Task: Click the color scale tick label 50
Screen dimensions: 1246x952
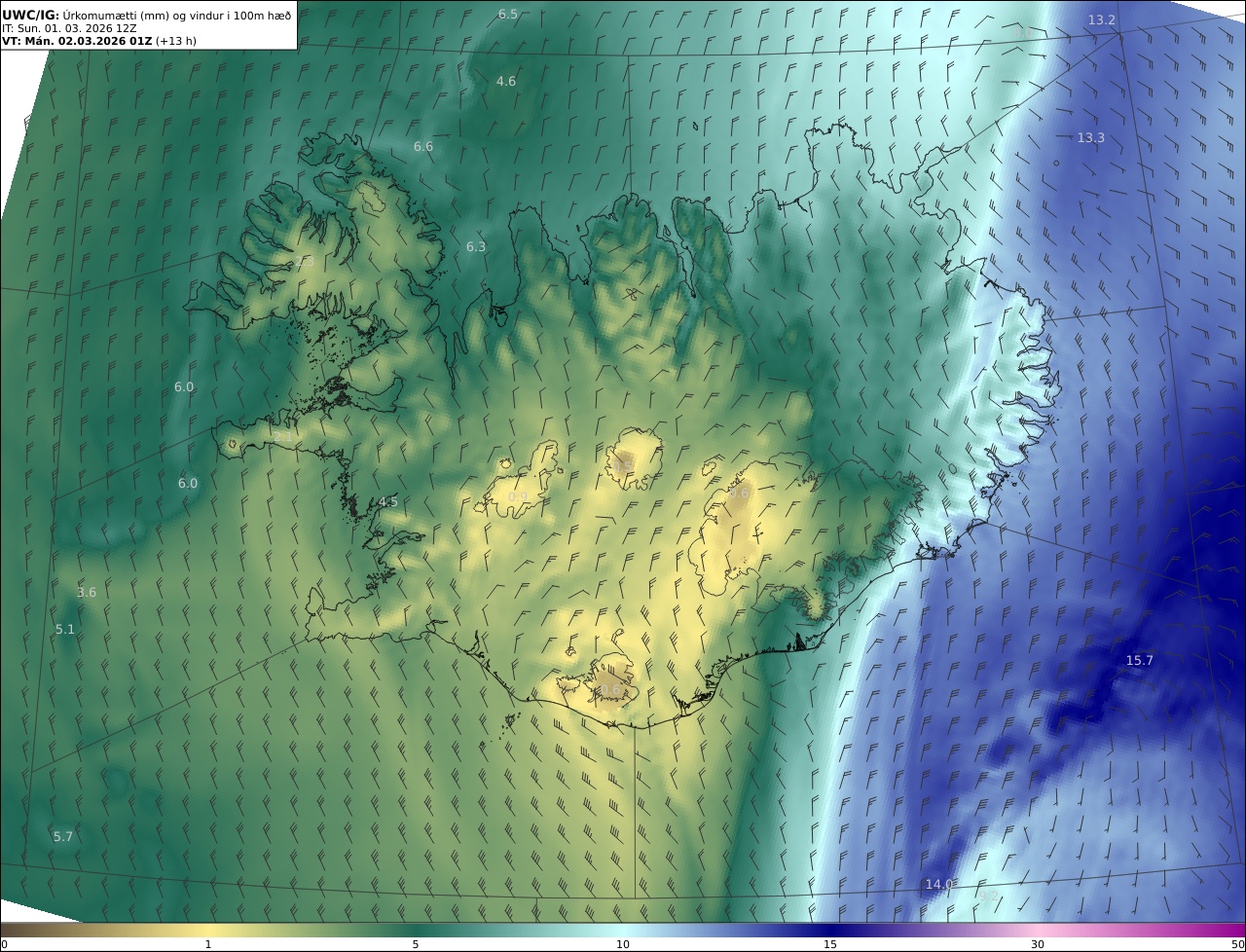Action: 1237,944
